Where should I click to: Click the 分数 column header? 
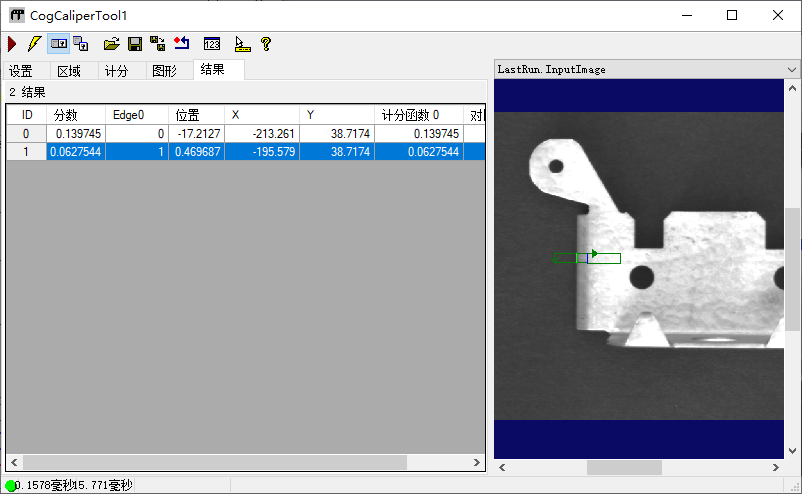[x=75, y=115]
